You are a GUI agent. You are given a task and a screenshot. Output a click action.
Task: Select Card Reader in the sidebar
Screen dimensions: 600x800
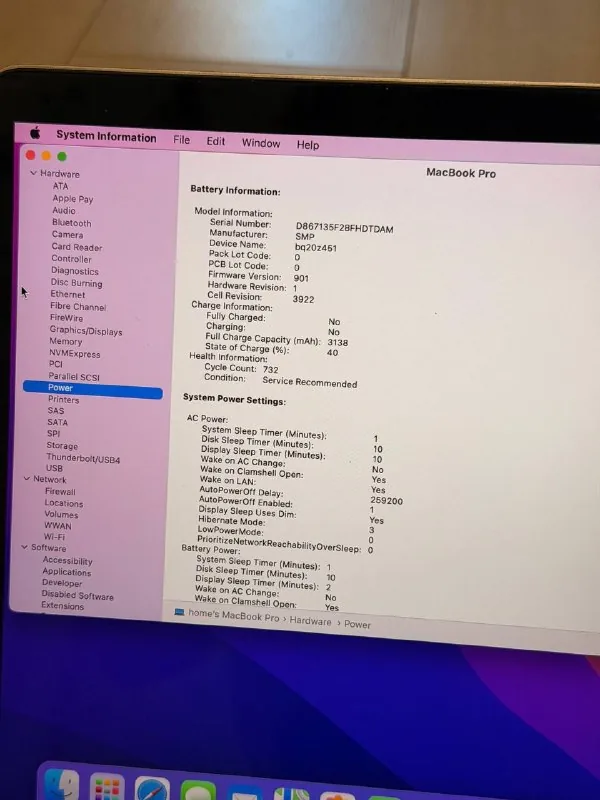coord(77,247)
